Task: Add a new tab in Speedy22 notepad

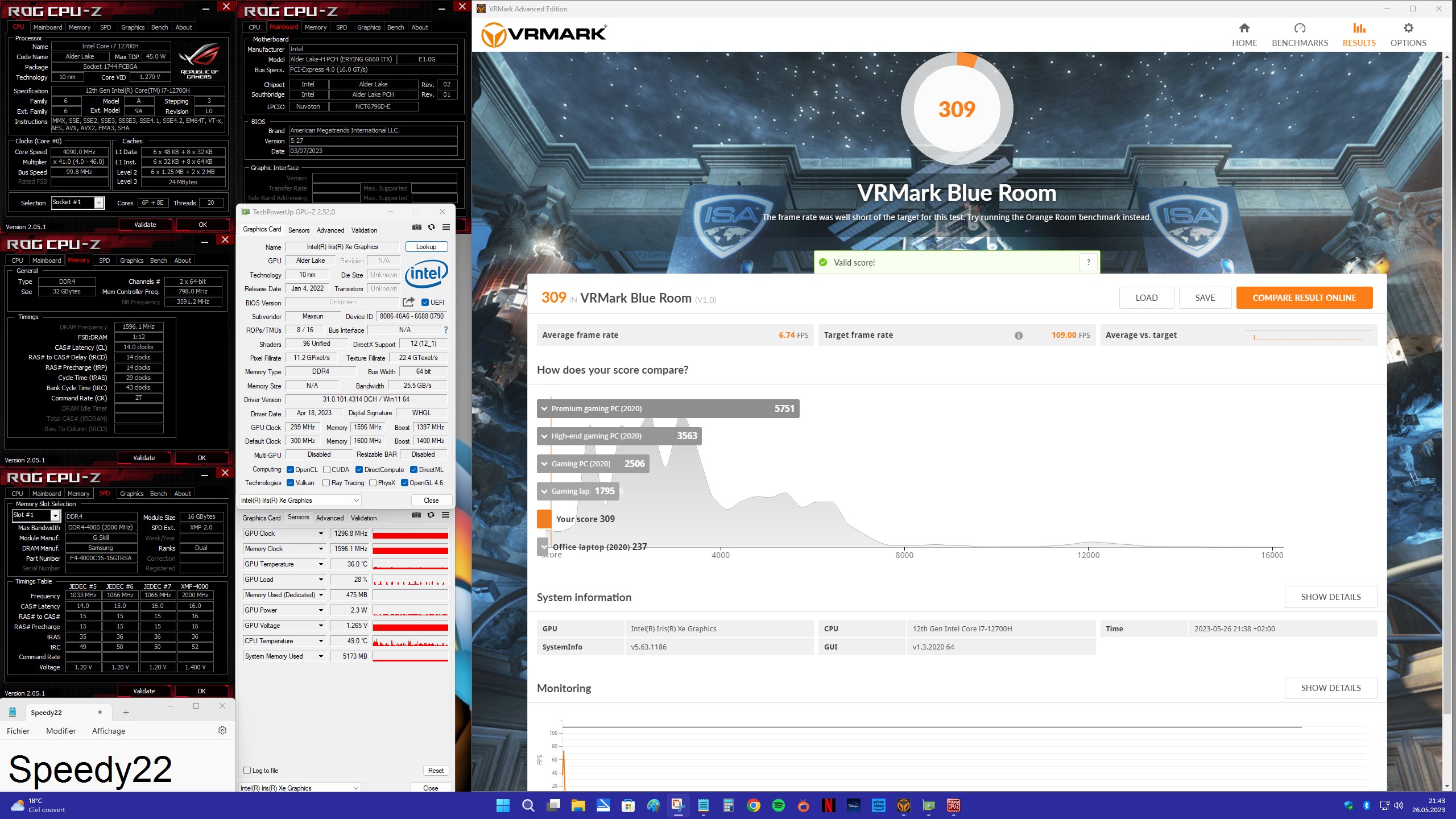Action: (126, 712)
